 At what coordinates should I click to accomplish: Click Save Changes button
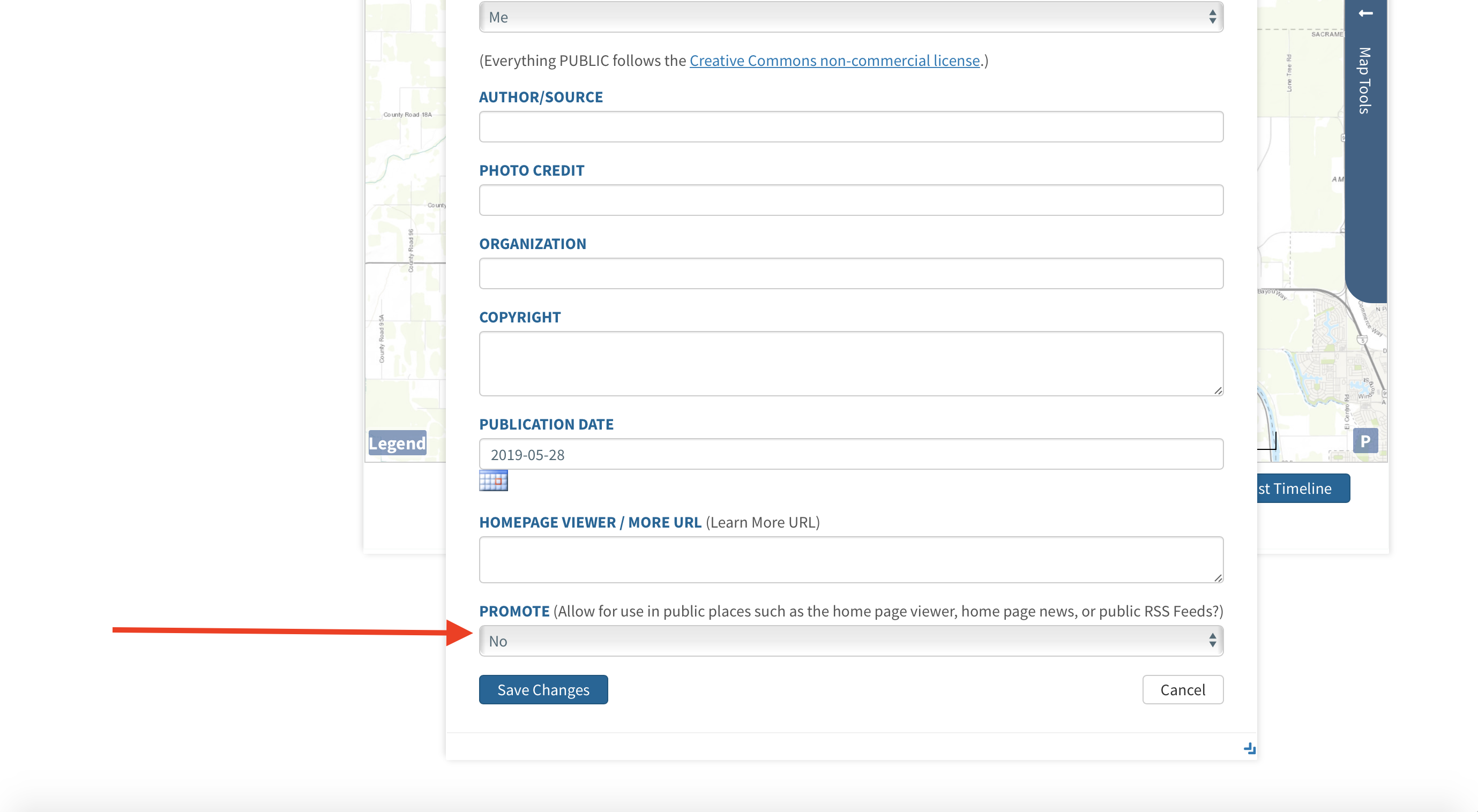[x=543, y=689]
